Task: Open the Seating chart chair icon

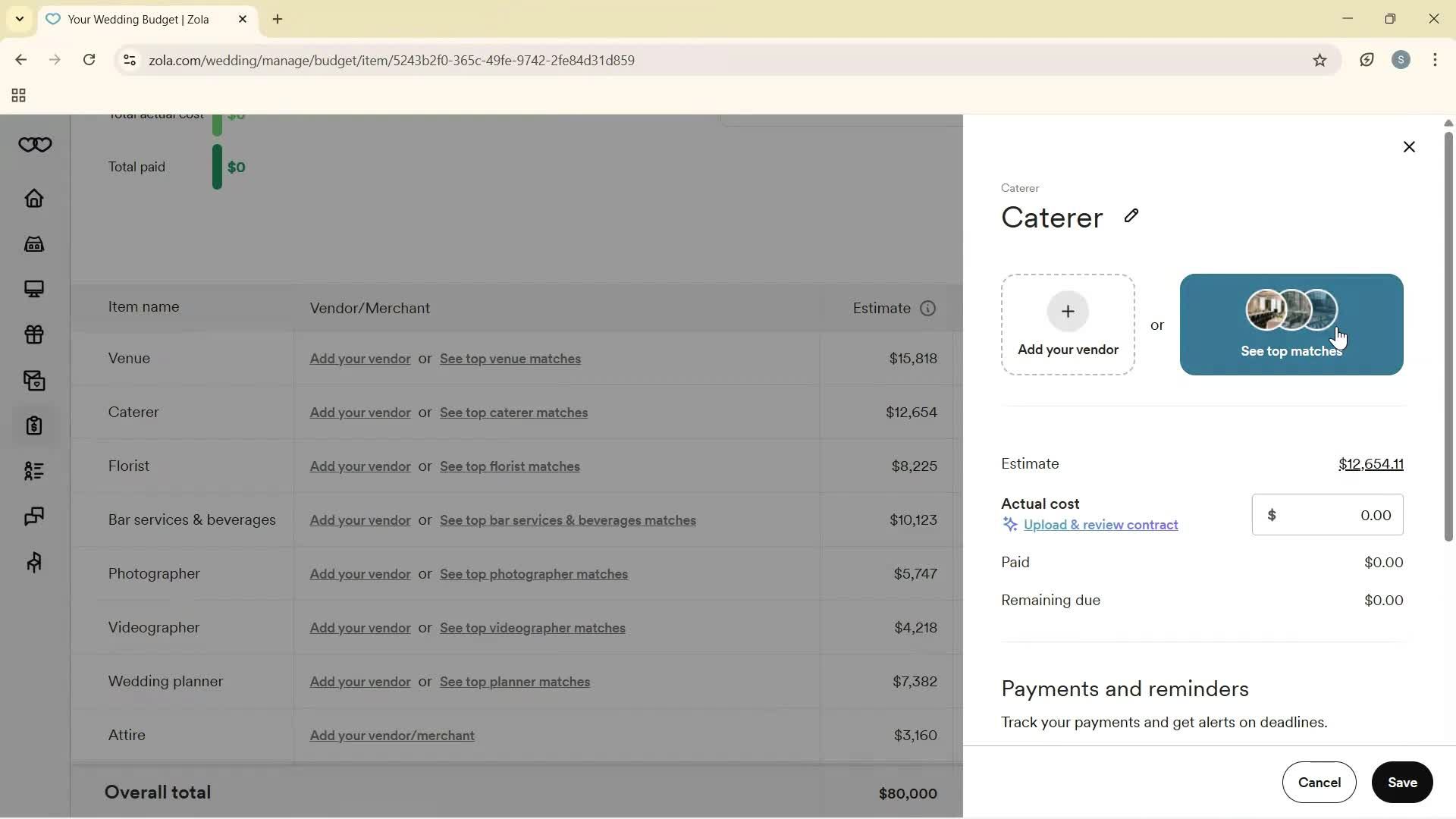Action: click(34, 563)
